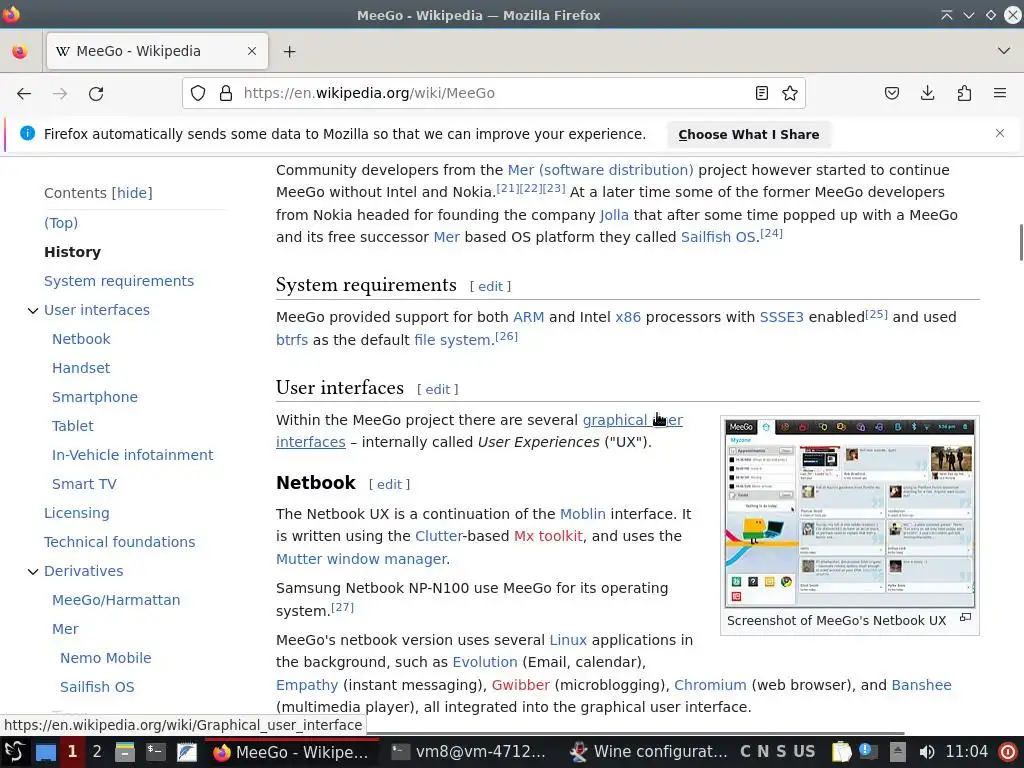Open the Downloads panel

coord(927,93)
